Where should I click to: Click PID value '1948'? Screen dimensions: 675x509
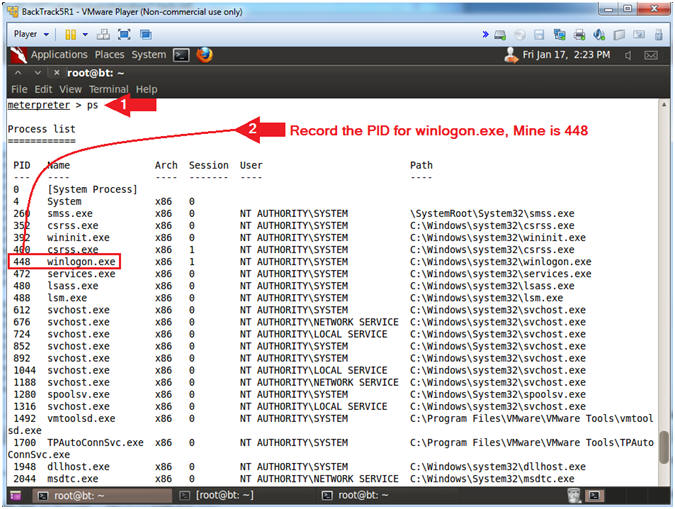[x=25, y=467]
